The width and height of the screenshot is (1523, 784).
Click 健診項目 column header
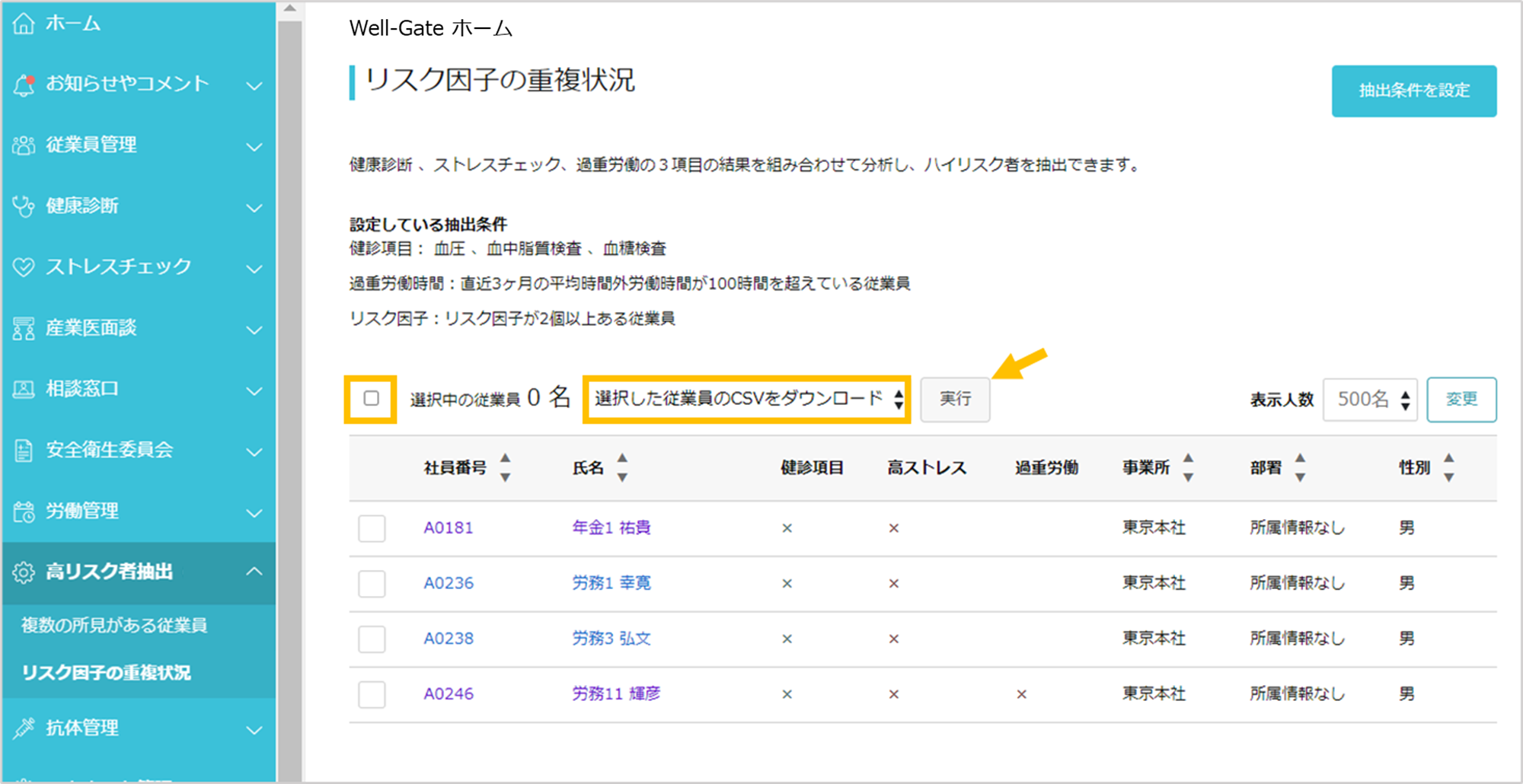[x=812, y=467]
